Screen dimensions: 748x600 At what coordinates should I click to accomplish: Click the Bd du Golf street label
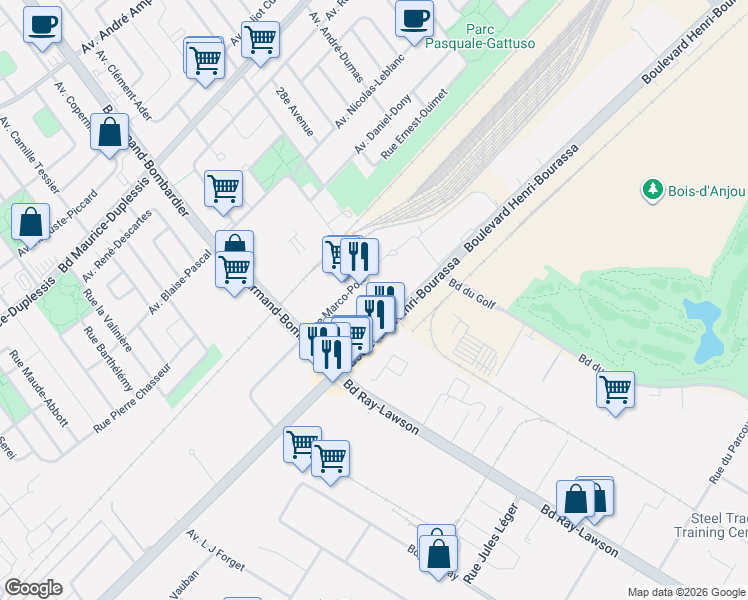point(472,294)
